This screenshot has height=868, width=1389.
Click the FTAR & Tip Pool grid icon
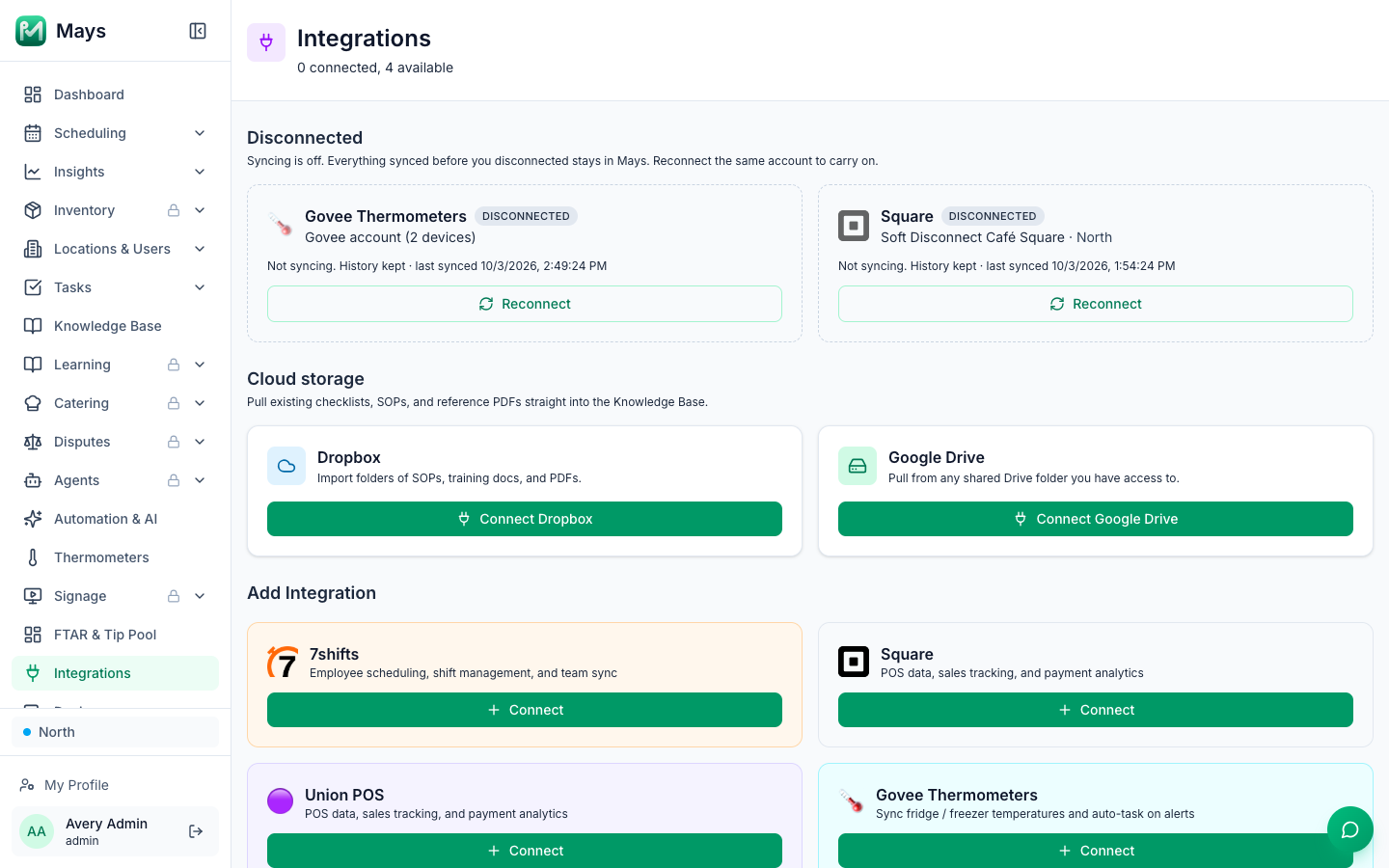point(33,635)
